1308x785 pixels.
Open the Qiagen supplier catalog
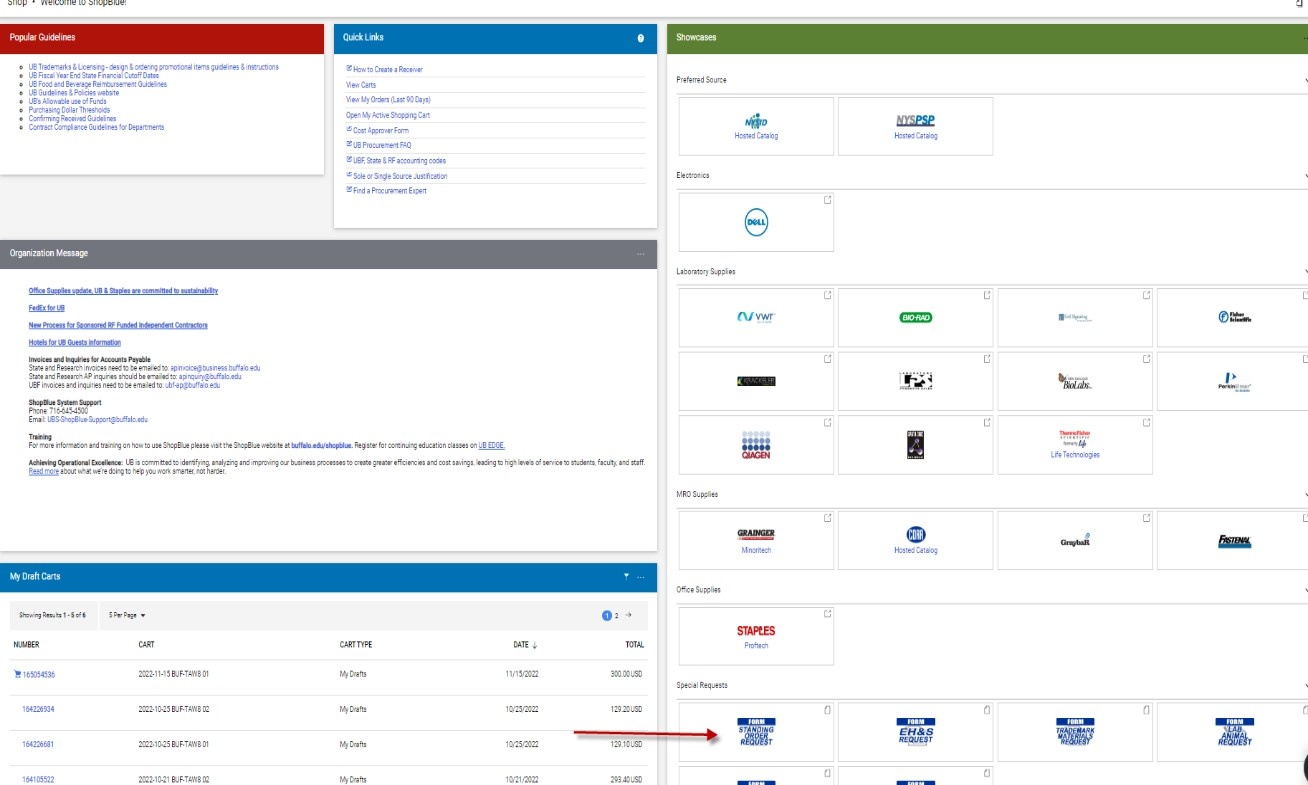click(756, 445)
